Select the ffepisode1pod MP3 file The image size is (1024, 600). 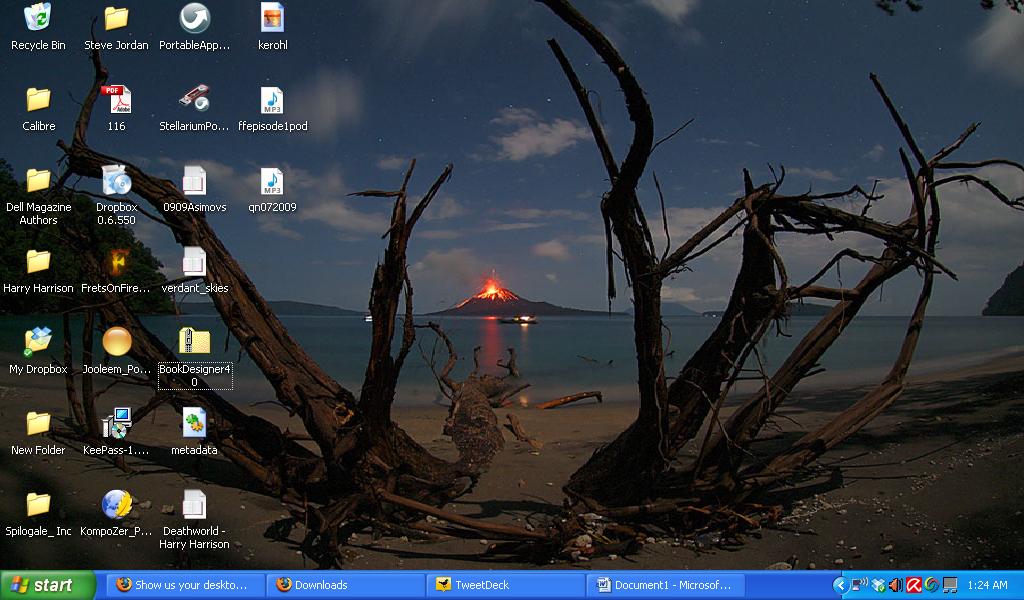point(272,99)
